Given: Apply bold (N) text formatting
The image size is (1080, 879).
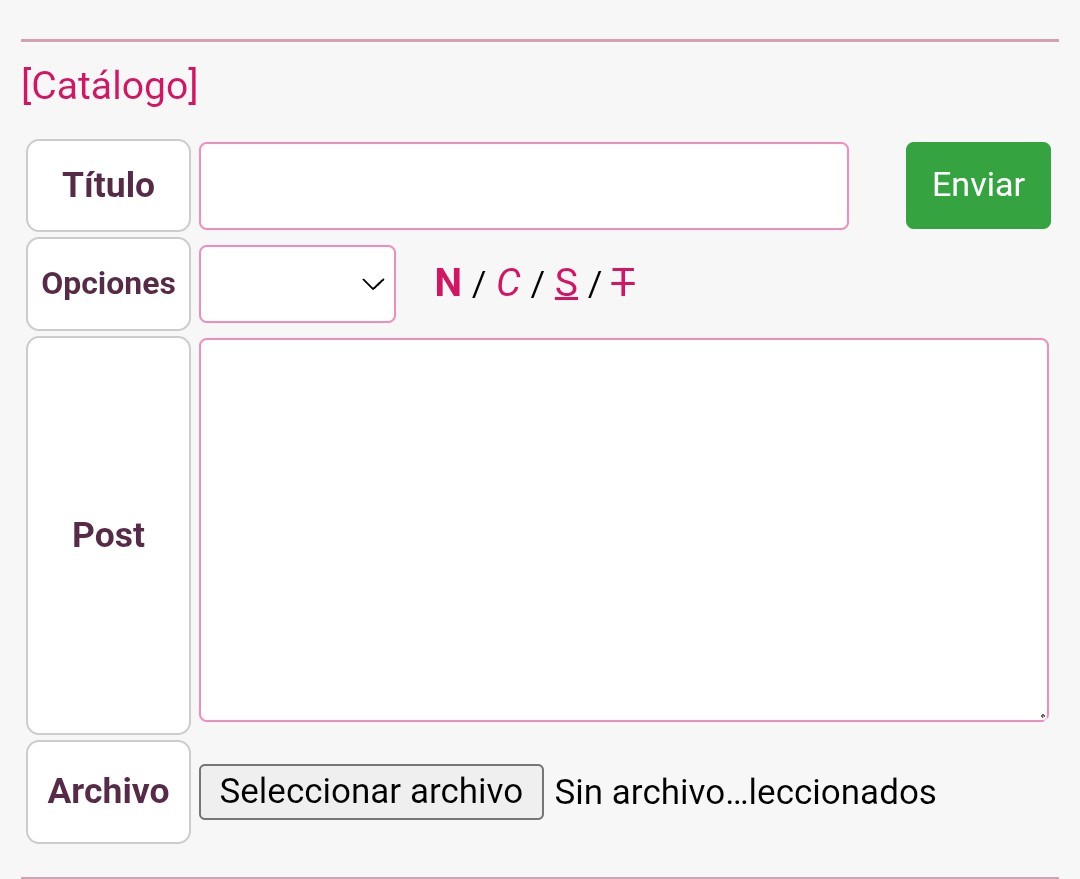Looking at the screenshot, I should pyautogui.click(x=448, y=284).
